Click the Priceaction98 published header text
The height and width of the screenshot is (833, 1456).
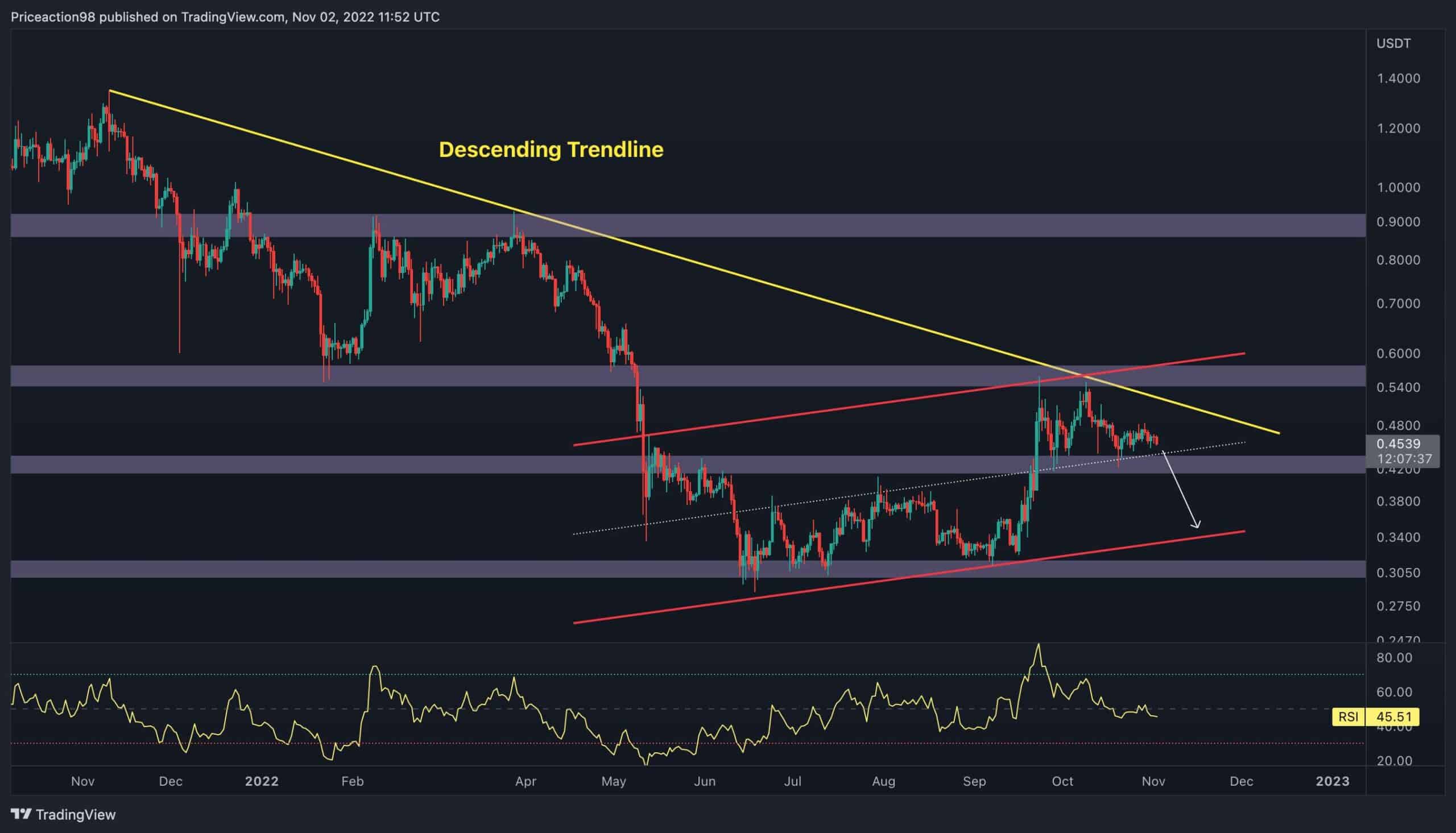pos(225,17)
